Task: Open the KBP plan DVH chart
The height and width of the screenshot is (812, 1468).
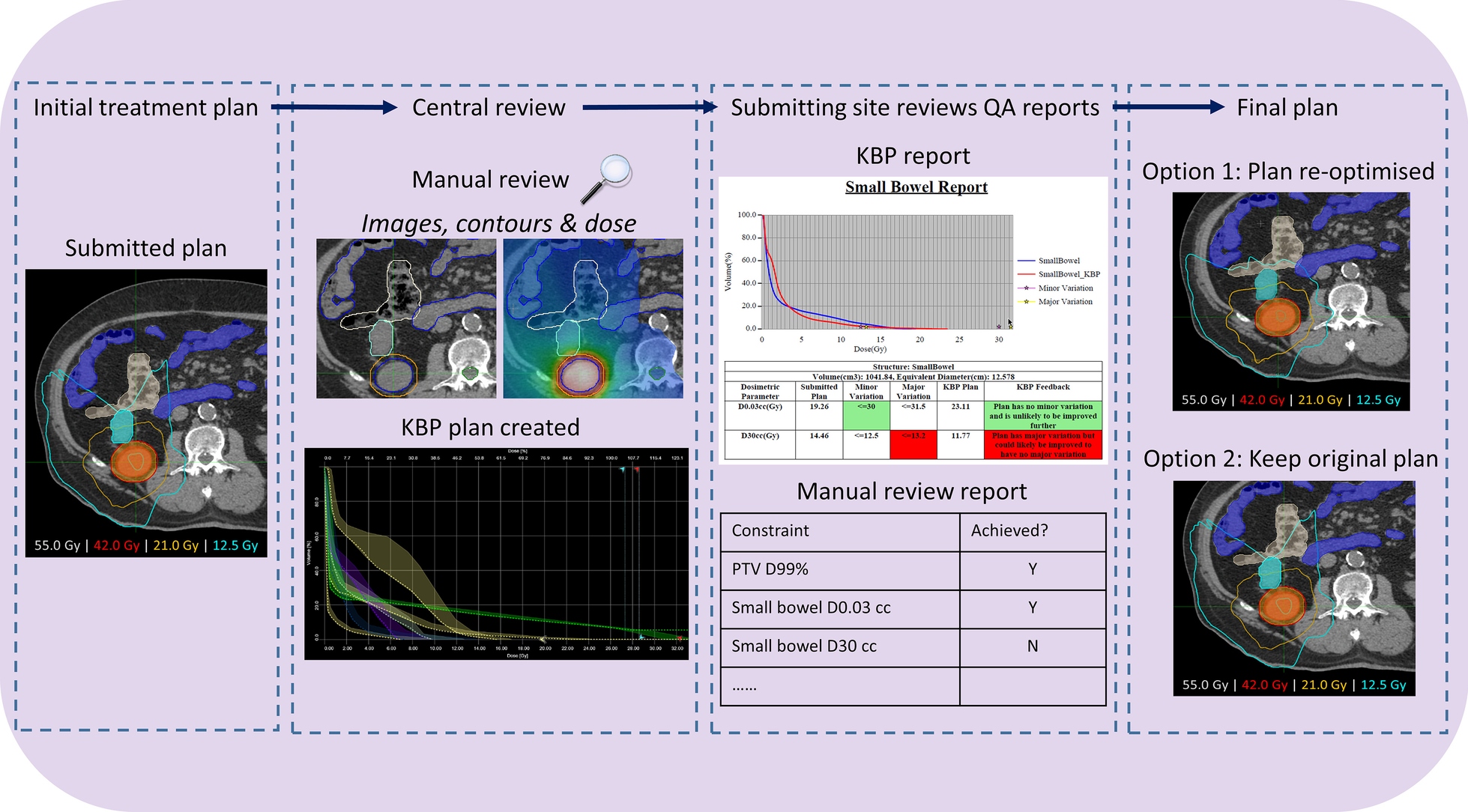Action: [x=496, y=554]
